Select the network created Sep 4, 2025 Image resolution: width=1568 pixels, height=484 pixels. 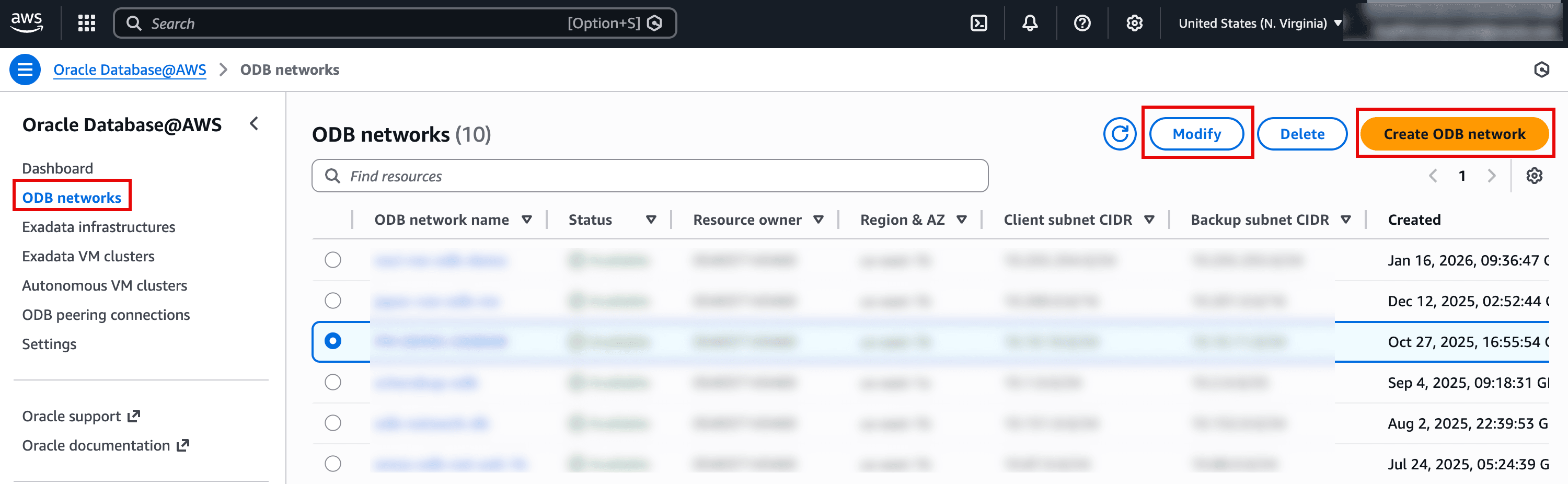tap(333, 382)
